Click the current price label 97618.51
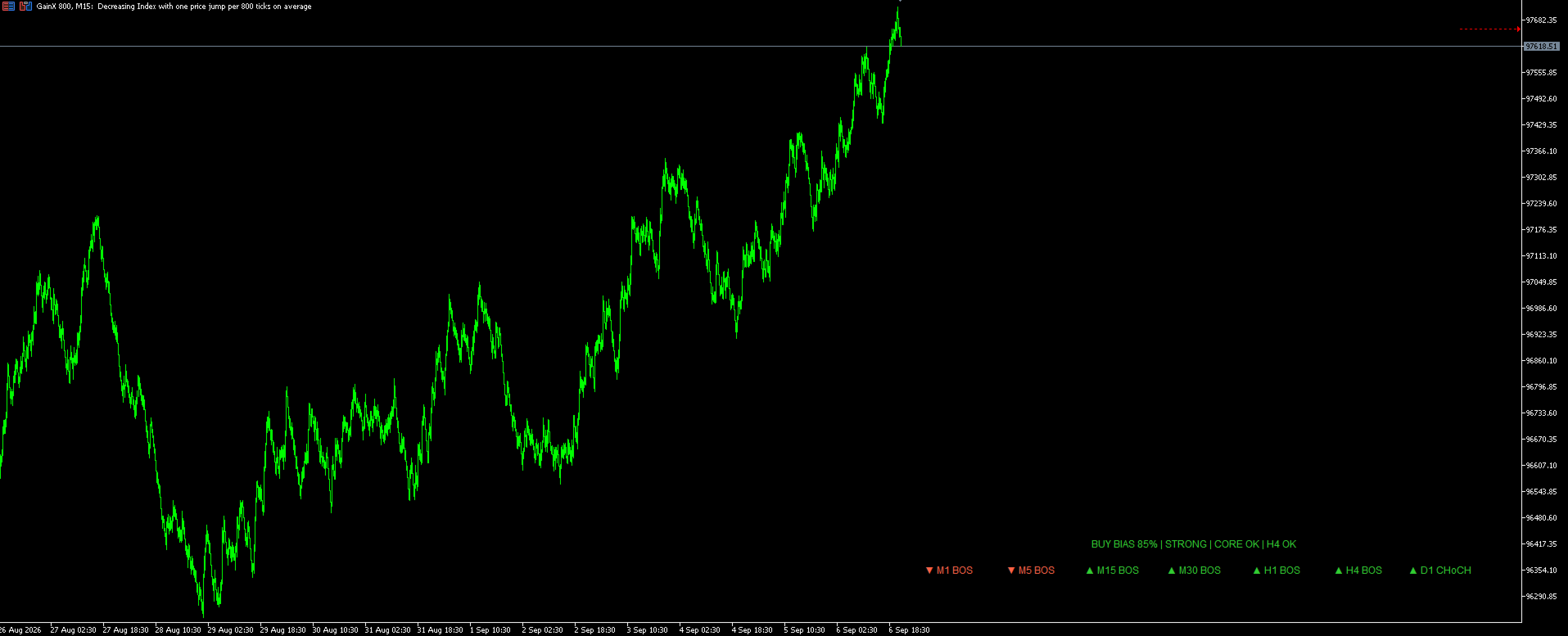This screenshot has width=1568, height=636. click(x=1541, y=47)
